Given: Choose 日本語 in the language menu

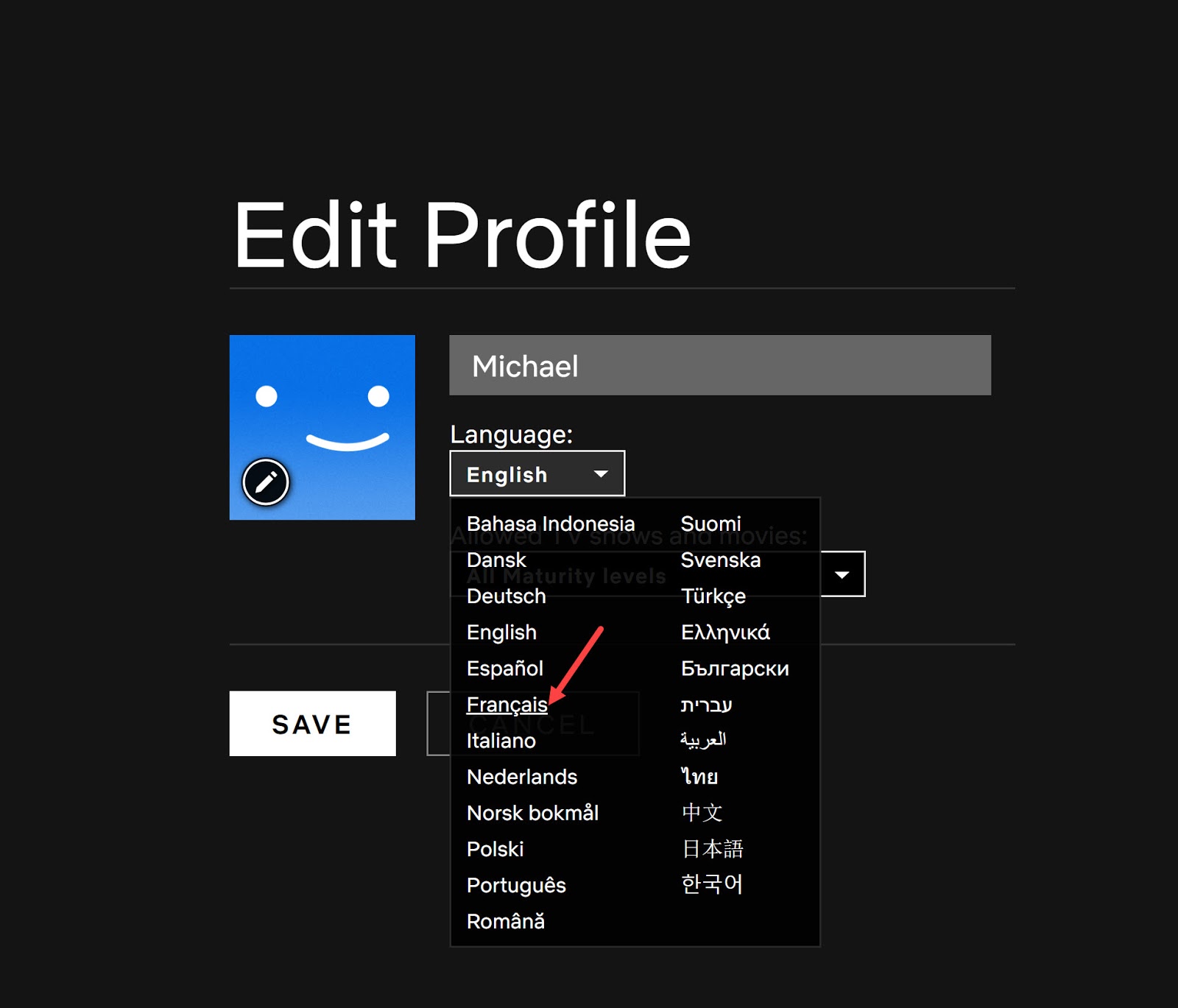Looking at the screenshot, I should [x=713, y=848].
